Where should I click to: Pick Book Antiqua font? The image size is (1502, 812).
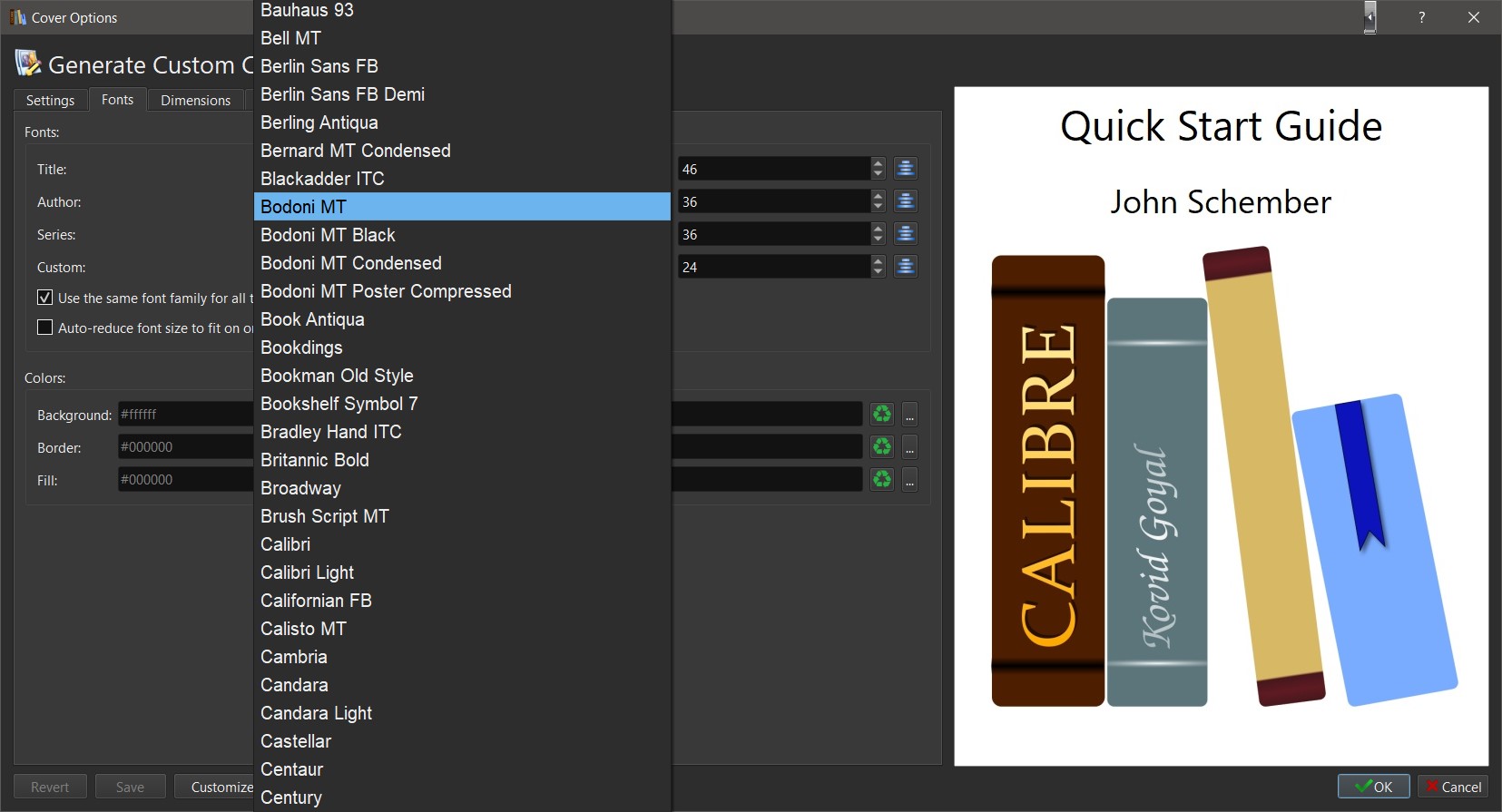click(x=462, y=319)
